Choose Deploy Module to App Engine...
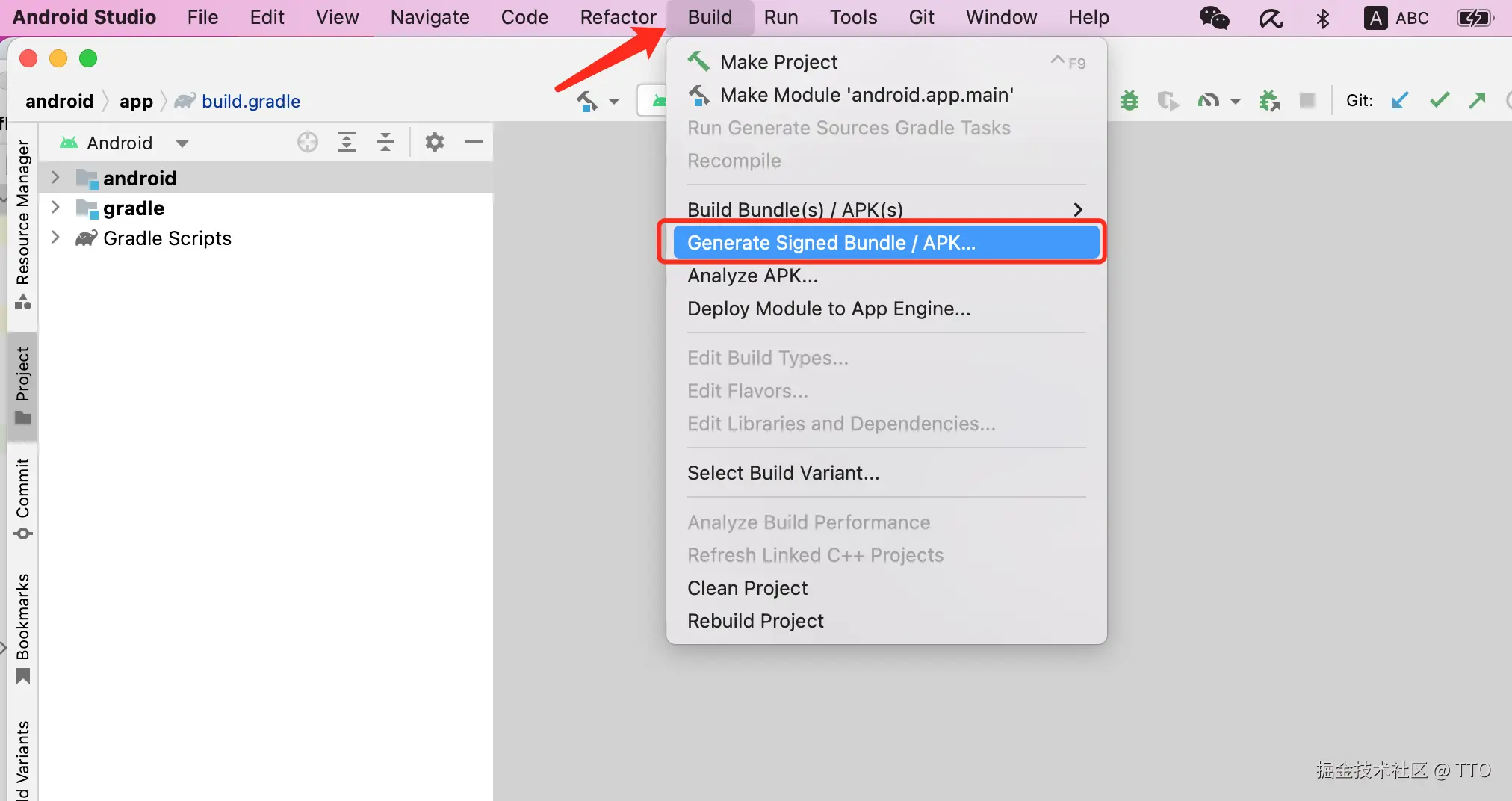The height and width of the screenshot is (801, 1512). (x=886, y=309)
